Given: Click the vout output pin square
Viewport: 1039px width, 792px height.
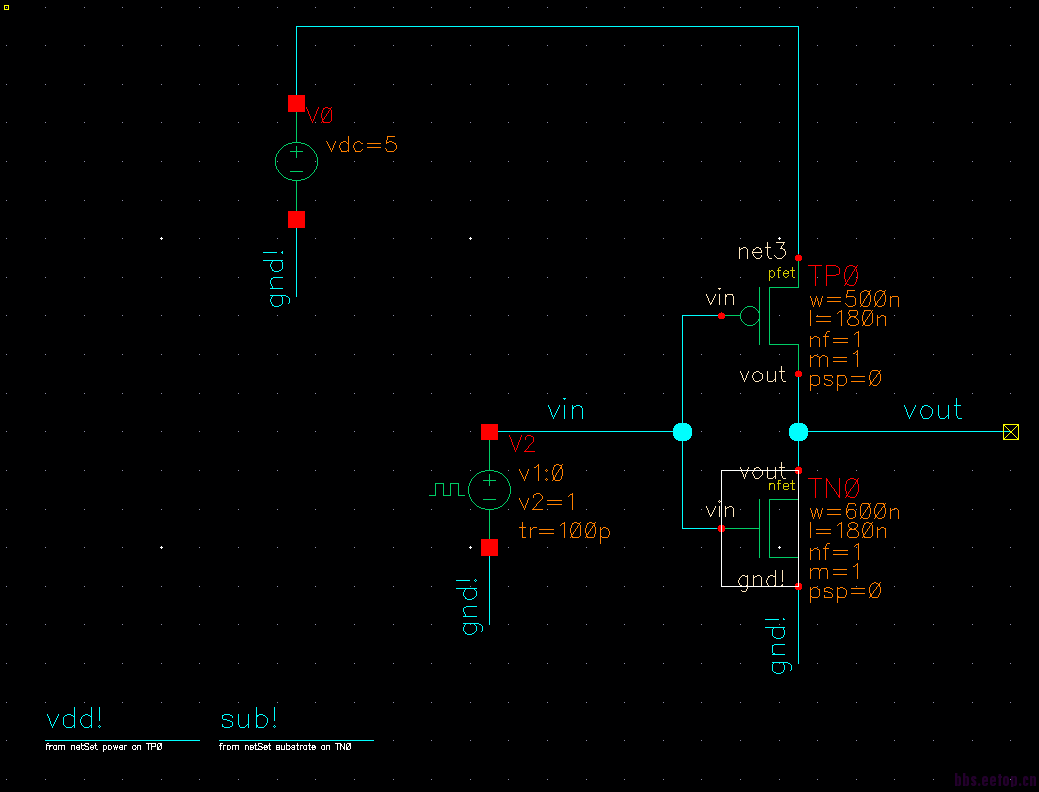Looking at the screenshot, I should pyautogui.click(x=1011, y=432).
